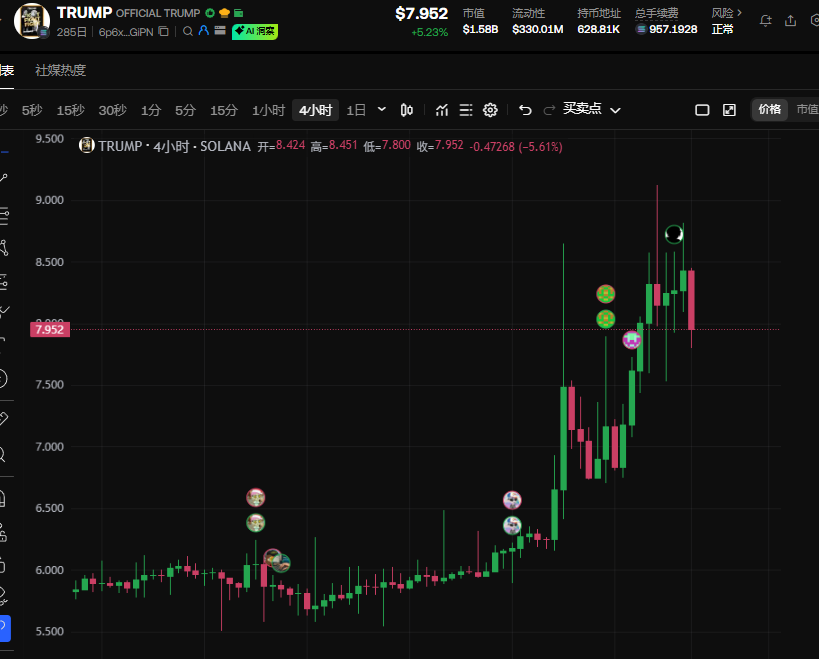This screenshot has width=819, height=659.
Task: Click the green wallet badge icon
Action: point(239,13)
